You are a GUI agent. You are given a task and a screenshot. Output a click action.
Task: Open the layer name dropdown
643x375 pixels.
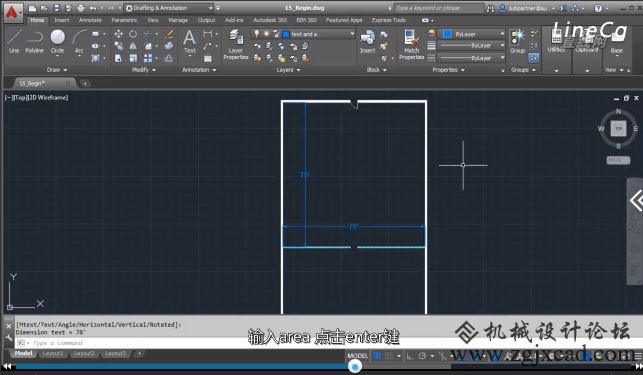coord(319,34)
